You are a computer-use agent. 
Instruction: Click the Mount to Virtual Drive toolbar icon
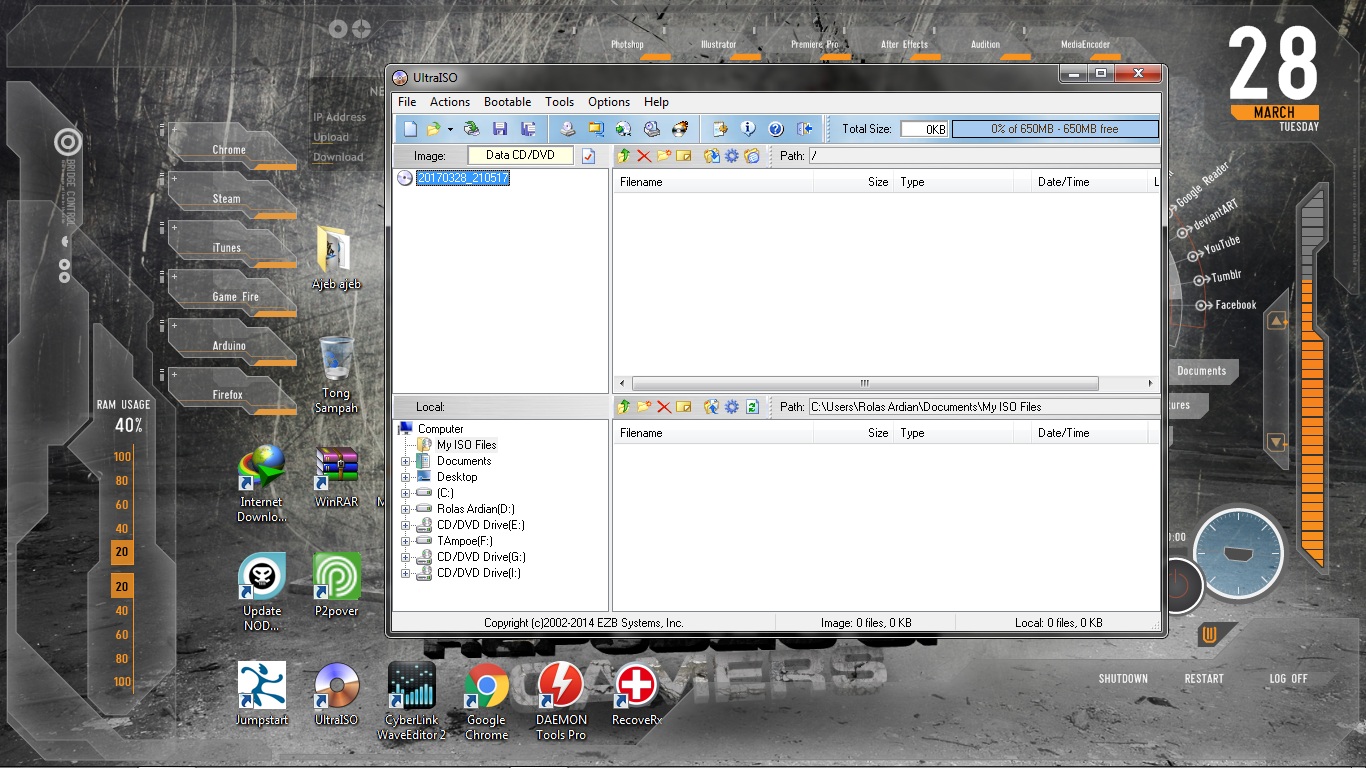pyautogui.click(x=652, y=129)
